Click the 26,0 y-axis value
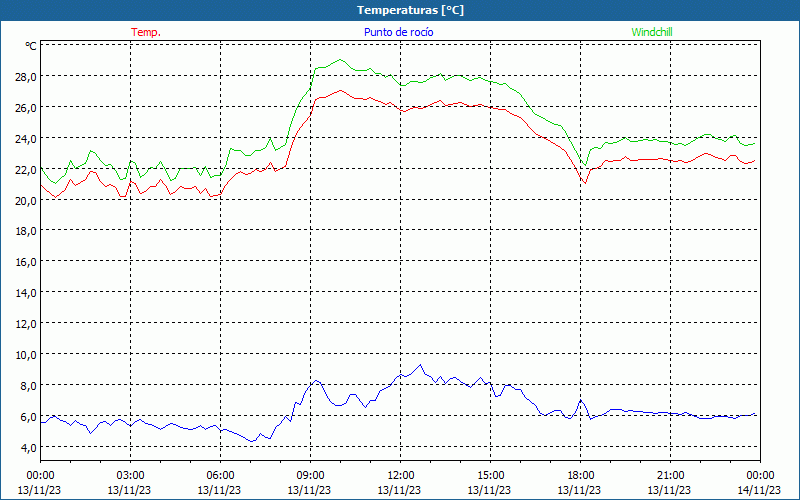 click(x=28, y=108)
